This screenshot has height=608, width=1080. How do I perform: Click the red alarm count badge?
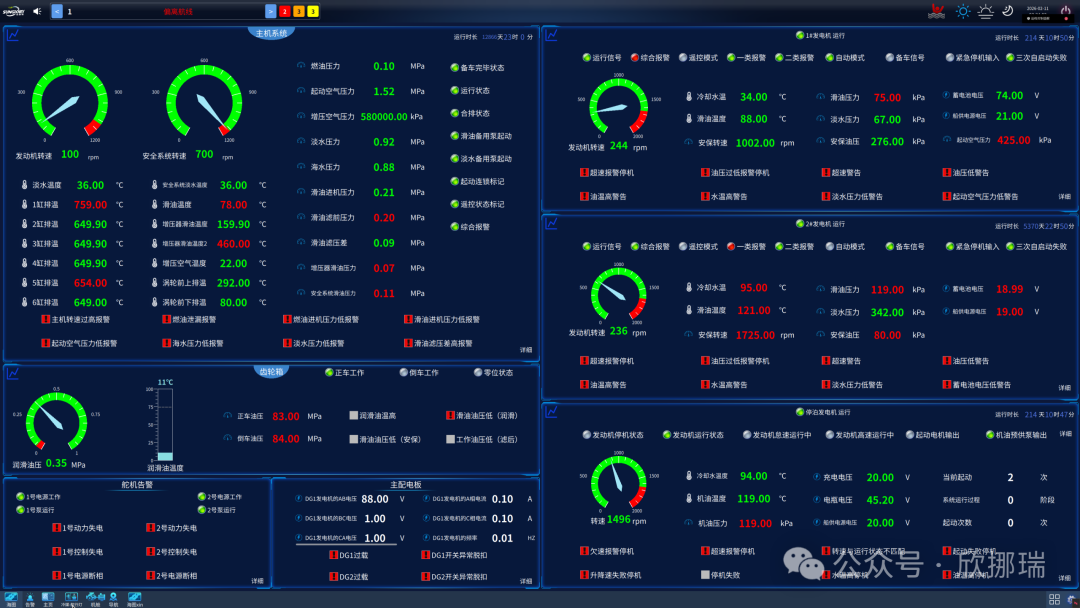coord(284,11)
